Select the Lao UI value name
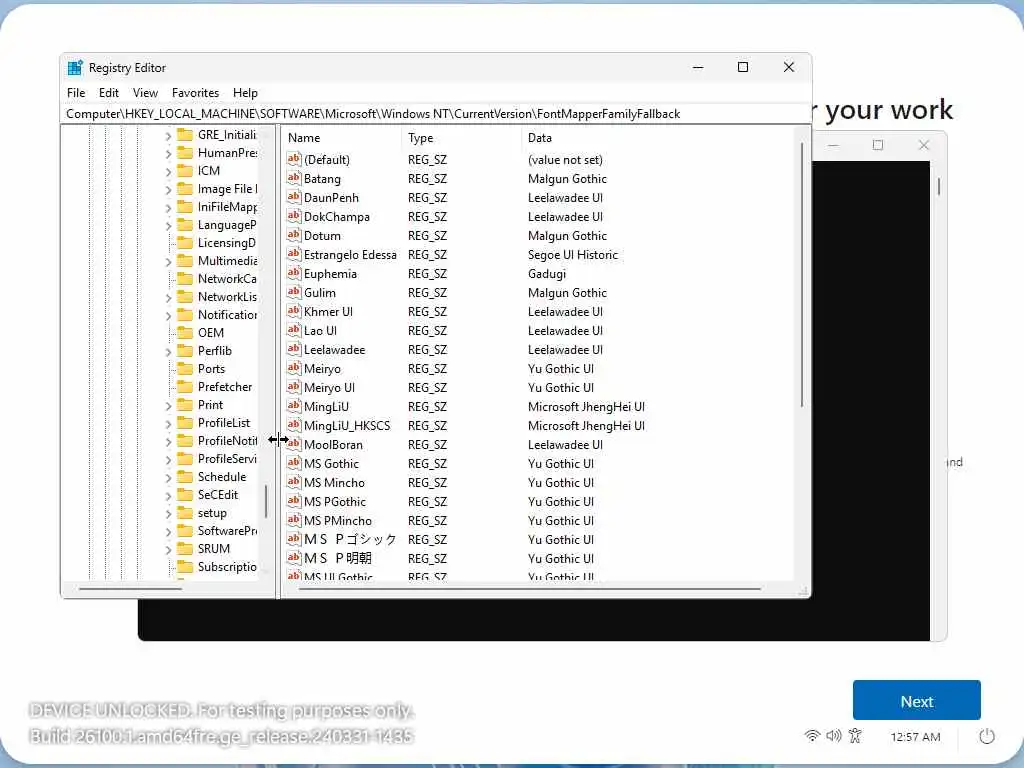This screenshot has width=1024, height=768. coord(320,330)
